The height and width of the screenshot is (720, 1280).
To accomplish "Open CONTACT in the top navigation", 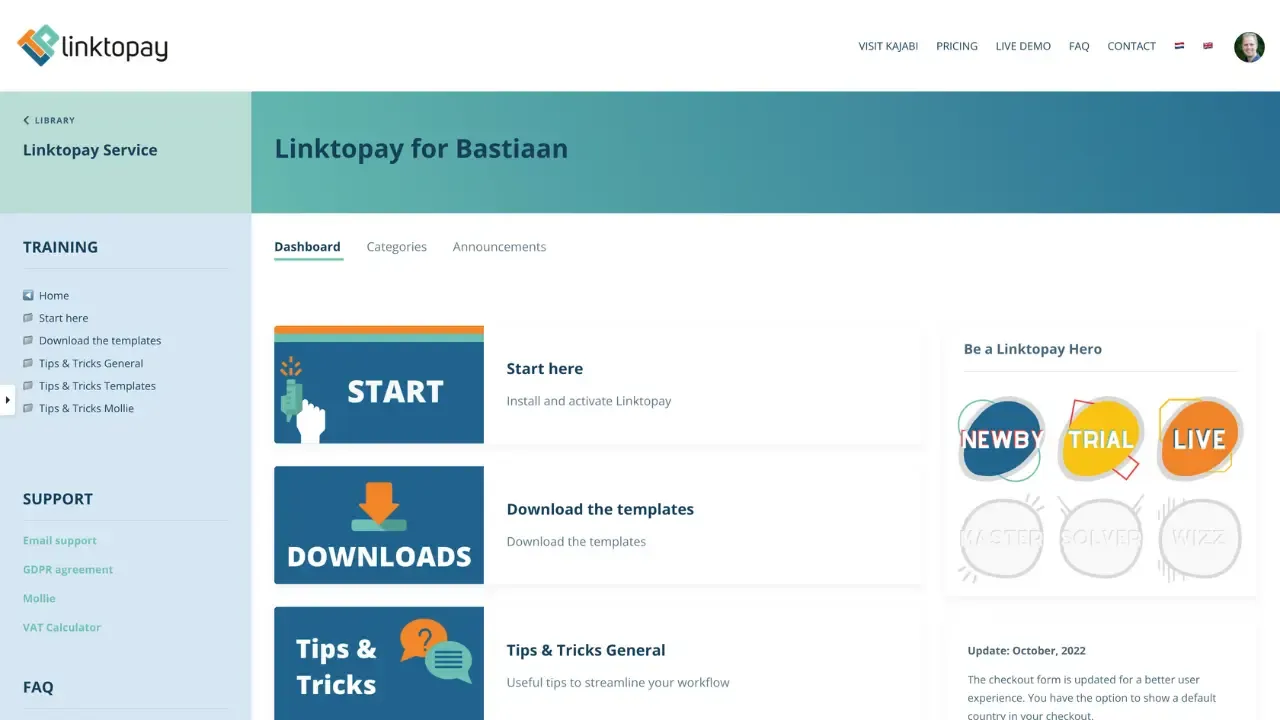I will tap(1131, 46).
